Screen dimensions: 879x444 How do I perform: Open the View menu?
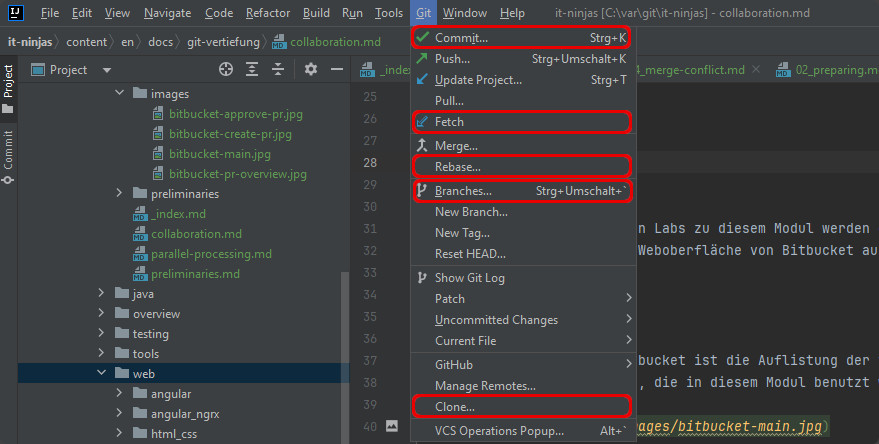click(x=117, y=12)
